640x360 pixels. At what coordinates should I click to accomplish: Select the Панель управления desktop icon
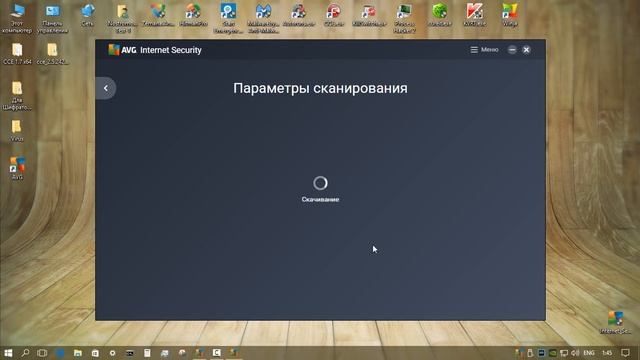[52, 18]
